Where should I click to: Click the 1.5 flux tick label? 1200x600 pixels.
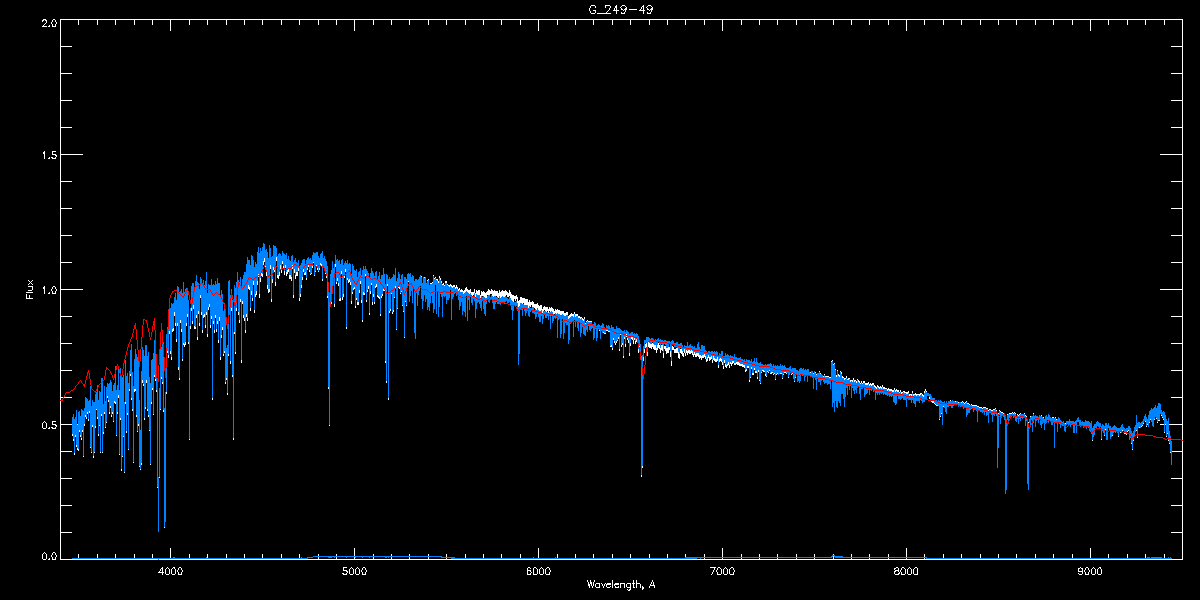[47, 156]
